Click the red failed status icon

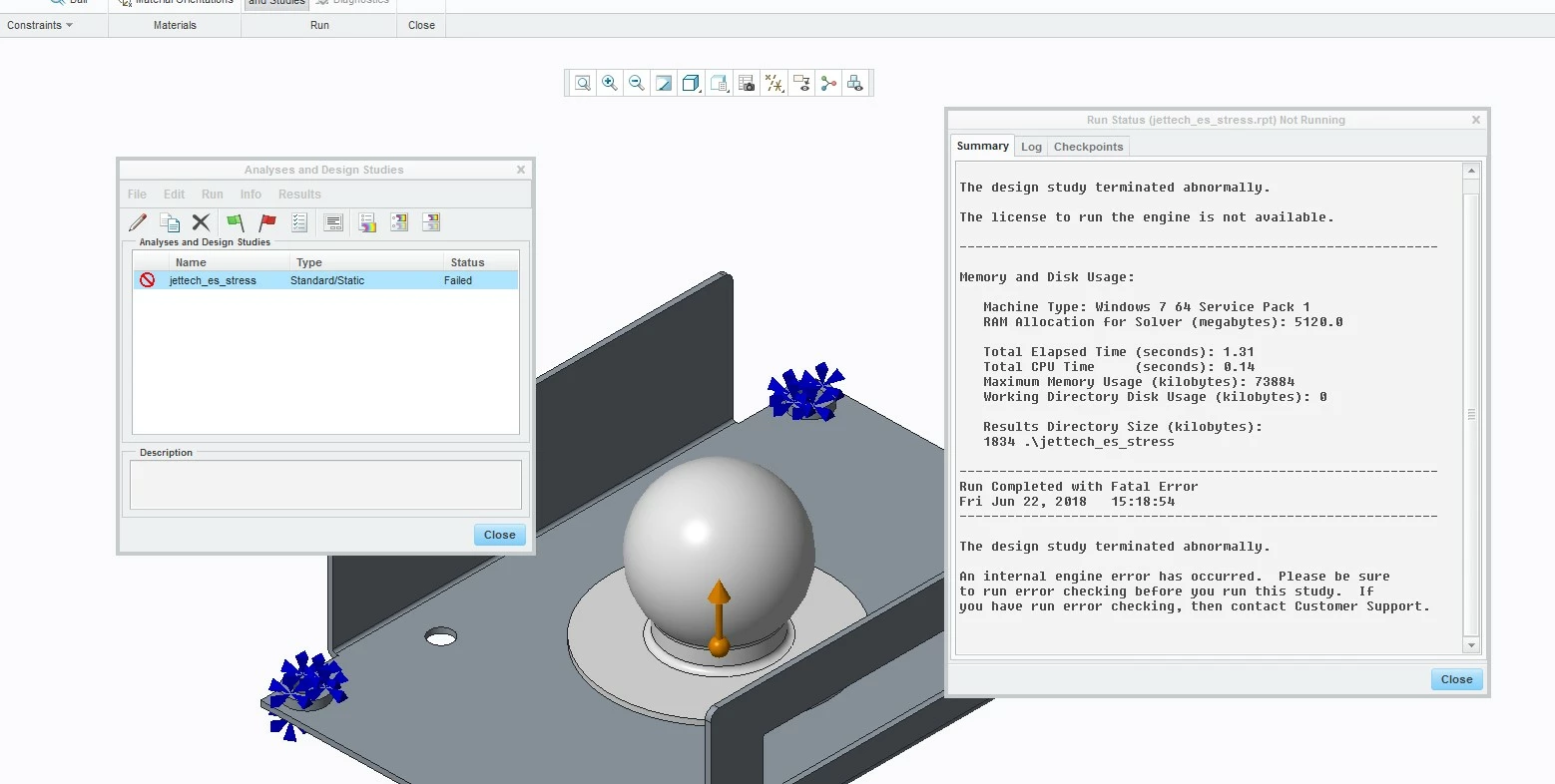tap(148, 280)
